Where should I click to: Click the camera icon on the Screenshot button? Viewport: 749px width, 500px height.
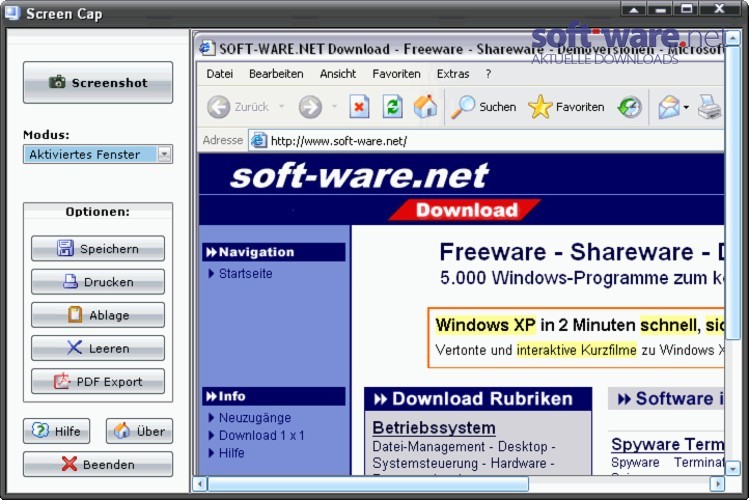pos(57,82)
